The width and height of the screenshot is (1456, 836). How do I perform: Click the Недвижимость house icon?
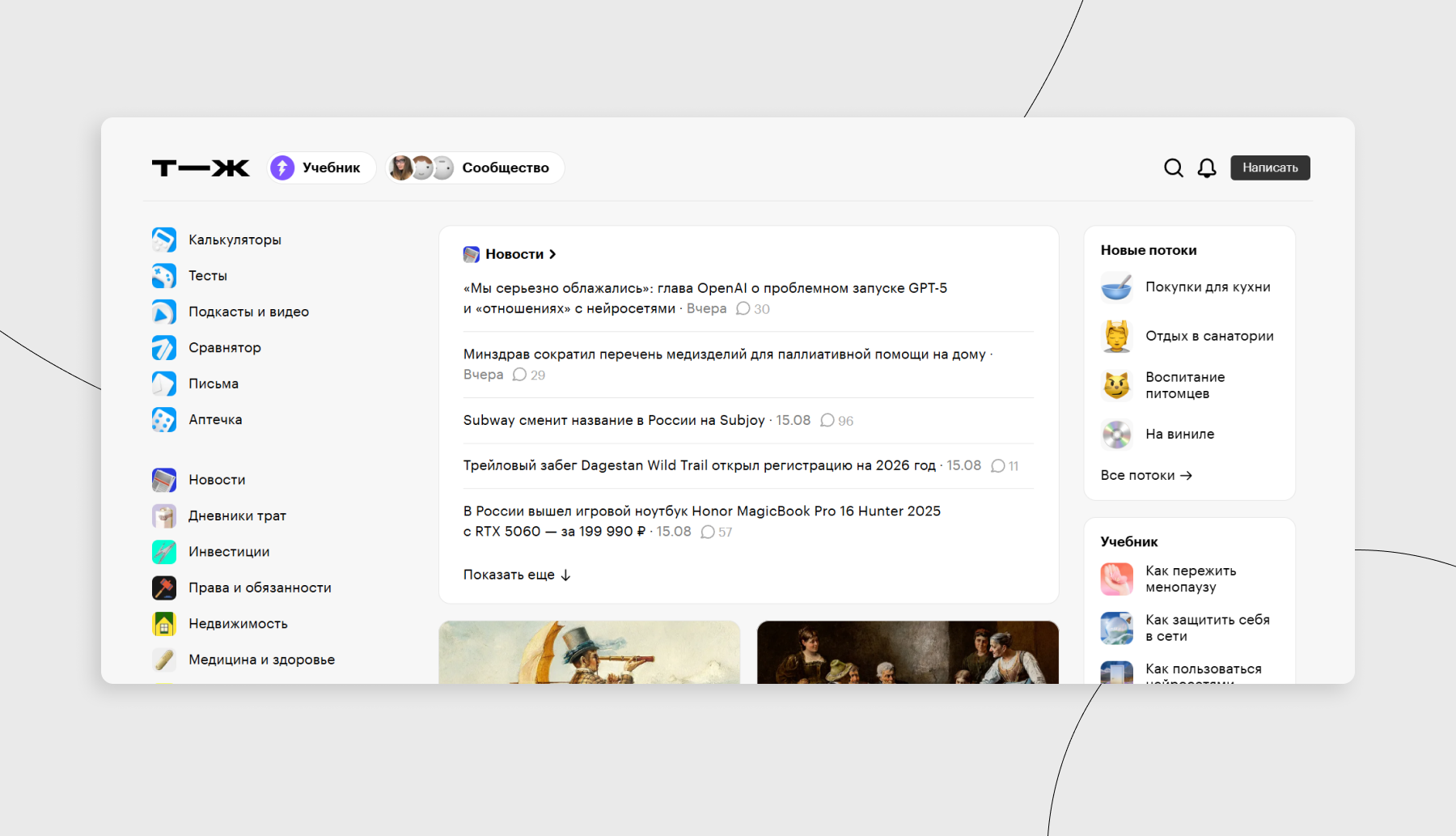[164, 624]
